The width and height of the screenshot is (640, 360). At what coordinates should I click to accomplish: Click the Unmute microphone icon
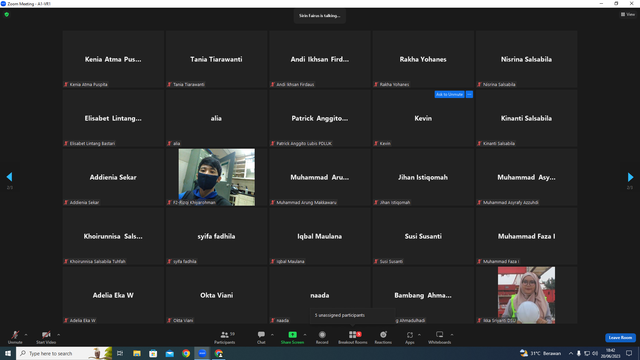point(15,335)
